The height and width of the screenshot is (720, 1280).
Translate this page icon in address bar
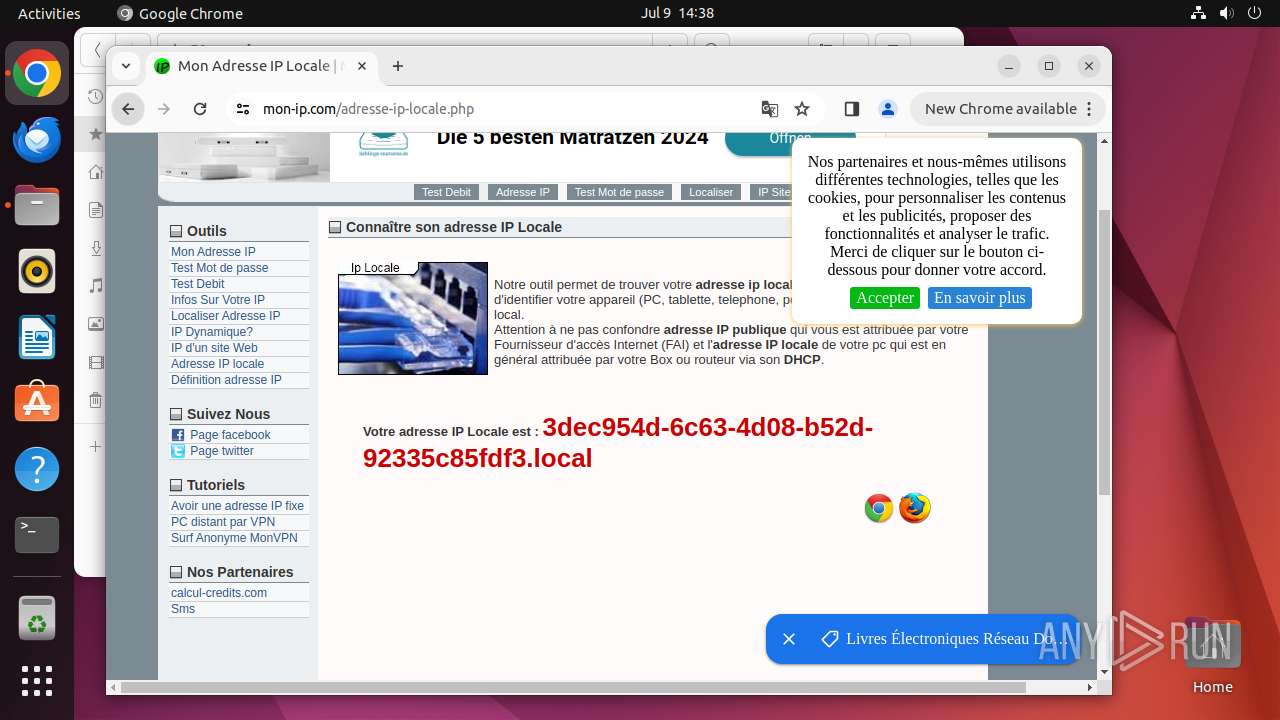769,109
